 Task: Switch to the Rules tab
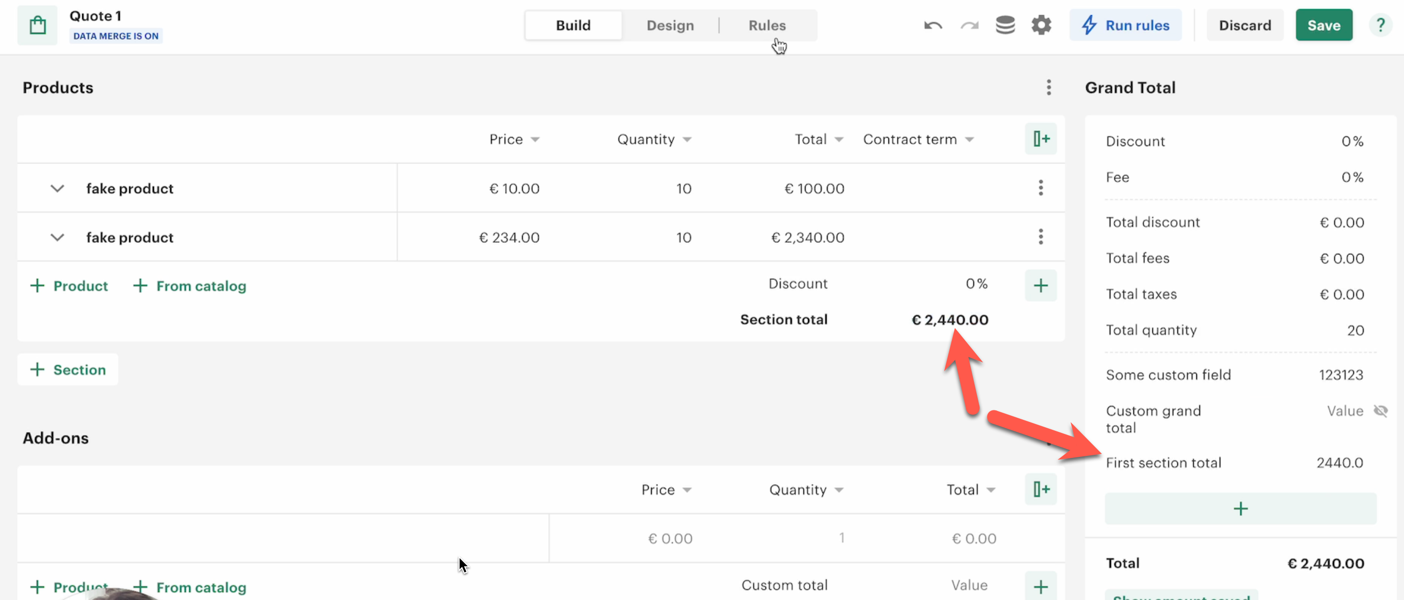point(767,26)
